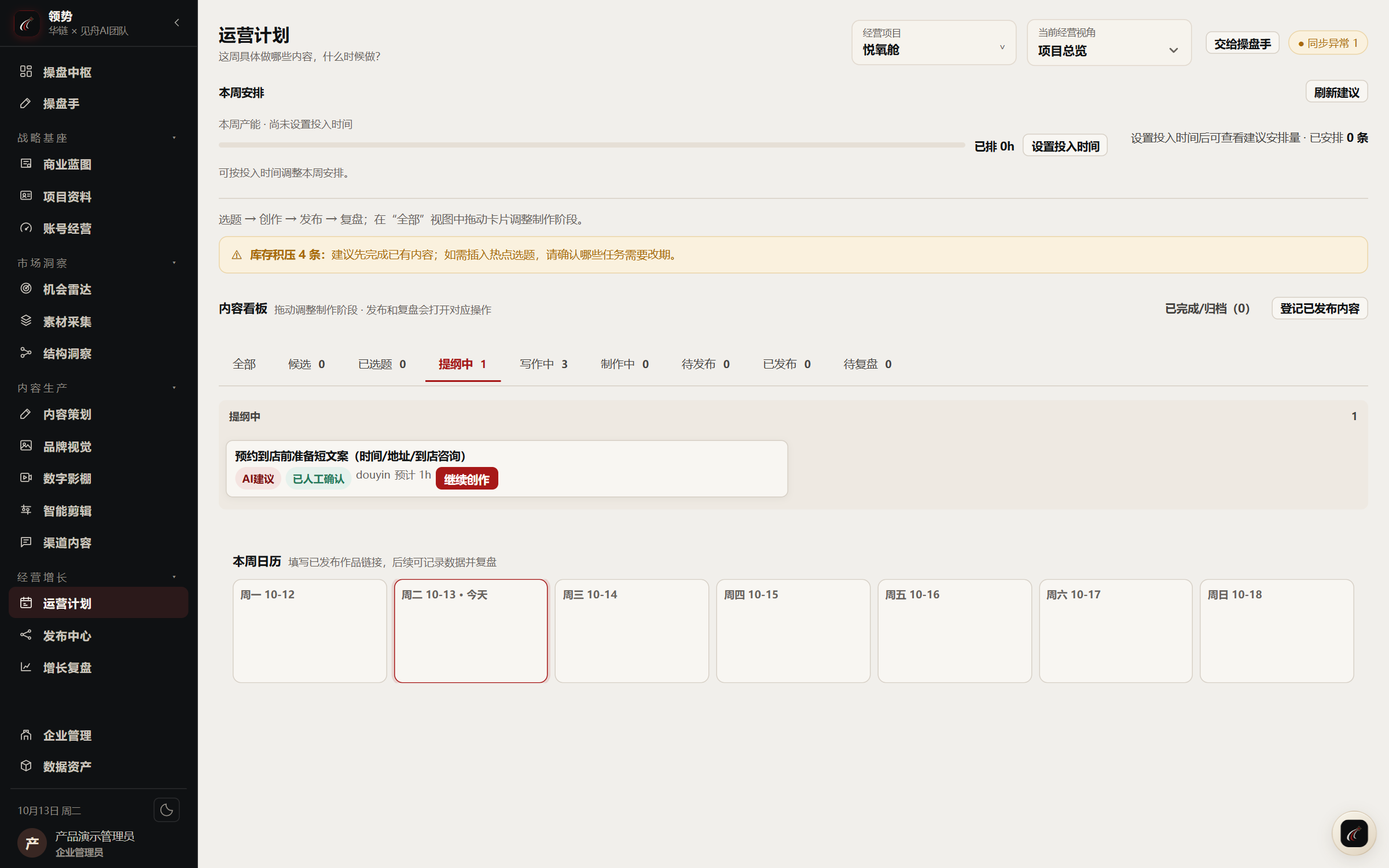Open 操盘中枢 dashboard icon in sidebar
1389x868 pixels.
26,72
